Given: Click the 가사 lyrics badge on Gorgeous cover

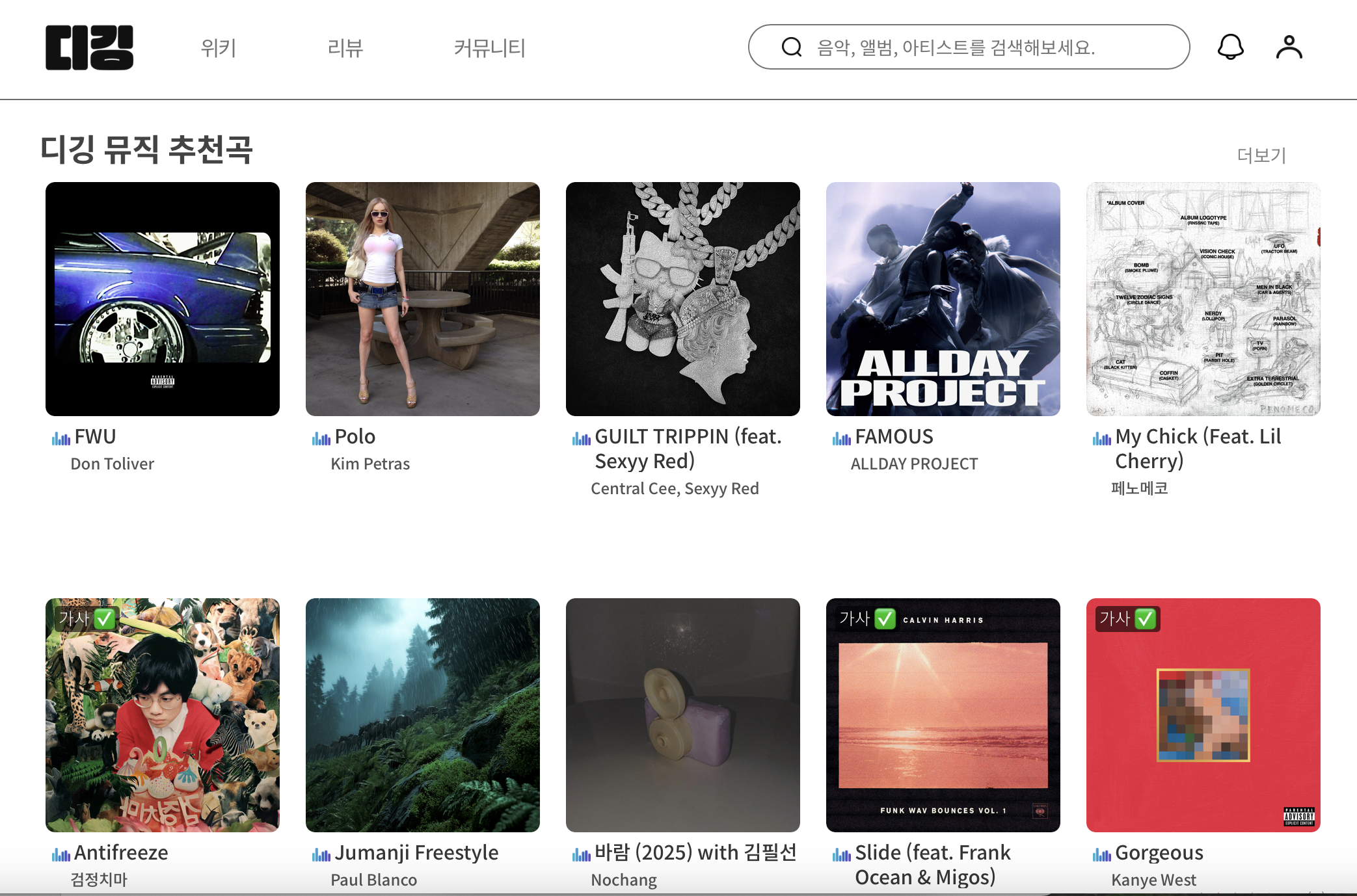Looking at the screenshot, I should (1127, 618).
